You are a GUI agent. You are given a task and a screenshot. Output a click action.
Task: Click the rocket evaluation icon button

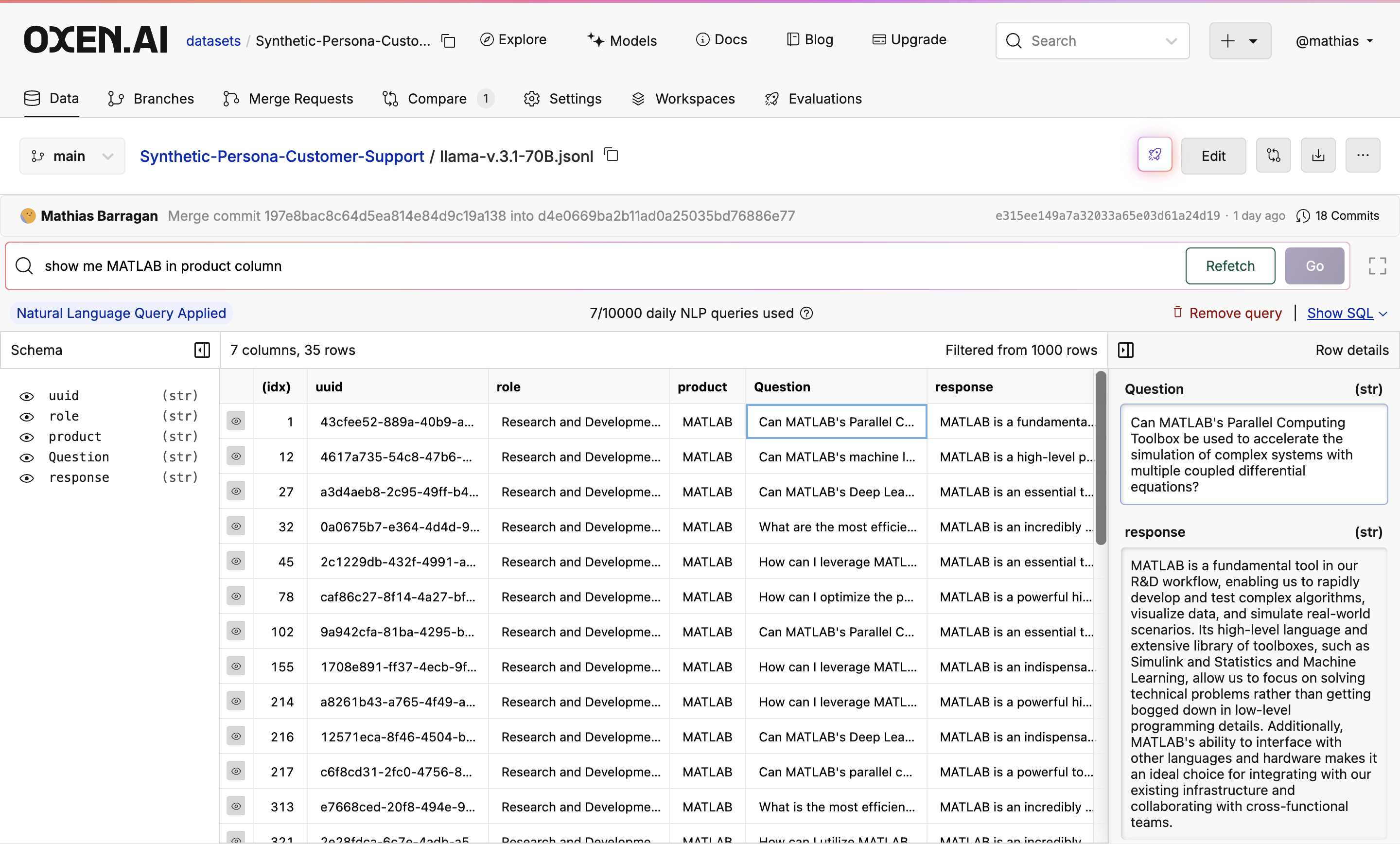(1154, 155)
